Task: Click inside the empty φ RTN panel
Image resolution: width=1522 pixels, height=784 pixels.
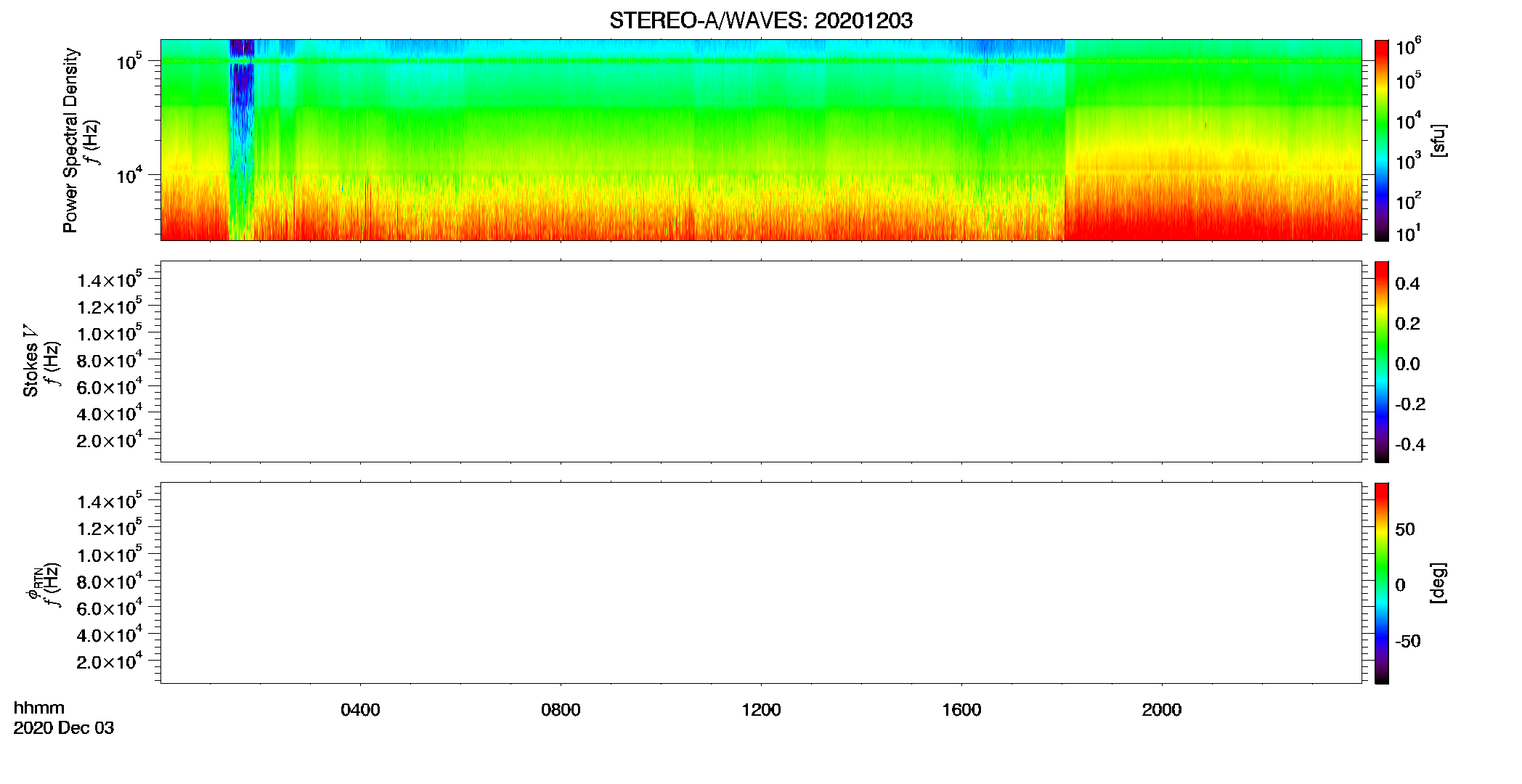Action: coord(761,582)
